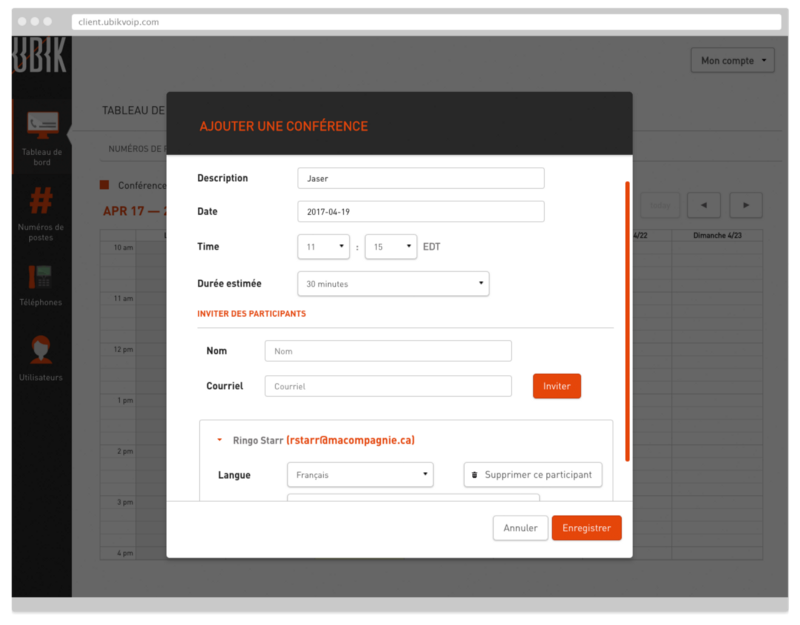
Task: Click the Date field 2017-04-19
Action: point(420,211)
